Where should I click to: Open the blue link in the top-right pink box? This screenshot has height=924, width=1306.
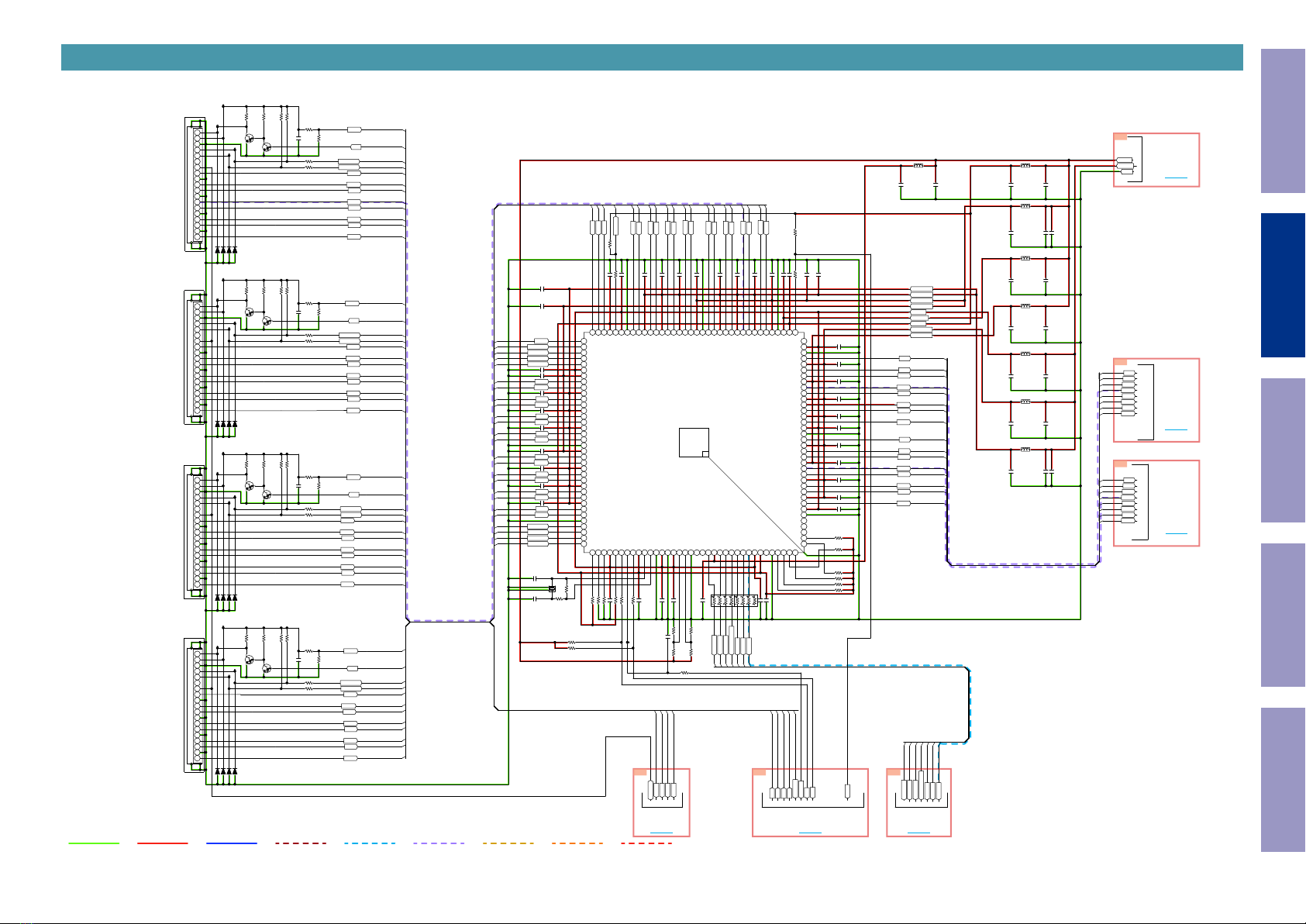[x=1176, y=178]
